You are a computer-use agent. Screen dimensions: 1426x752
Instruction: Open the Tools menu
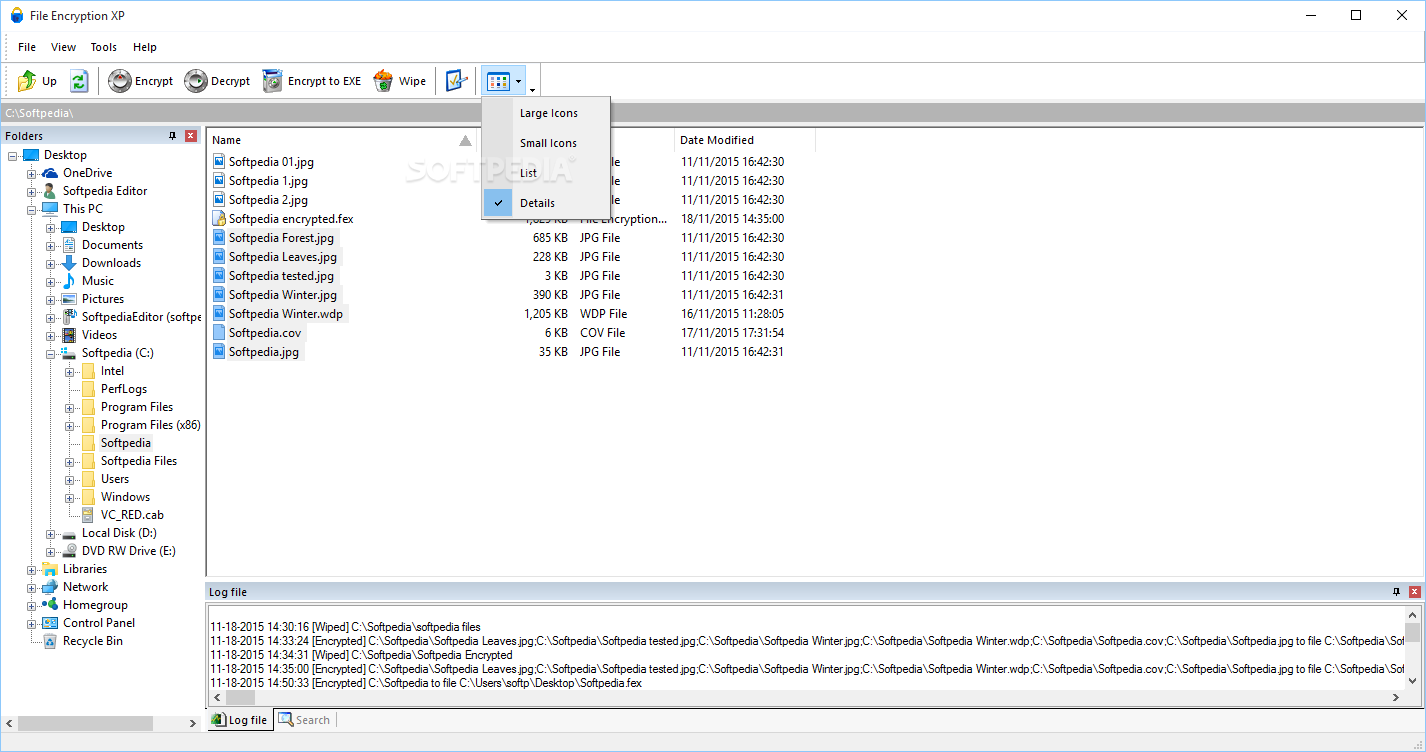pos(104,47)
